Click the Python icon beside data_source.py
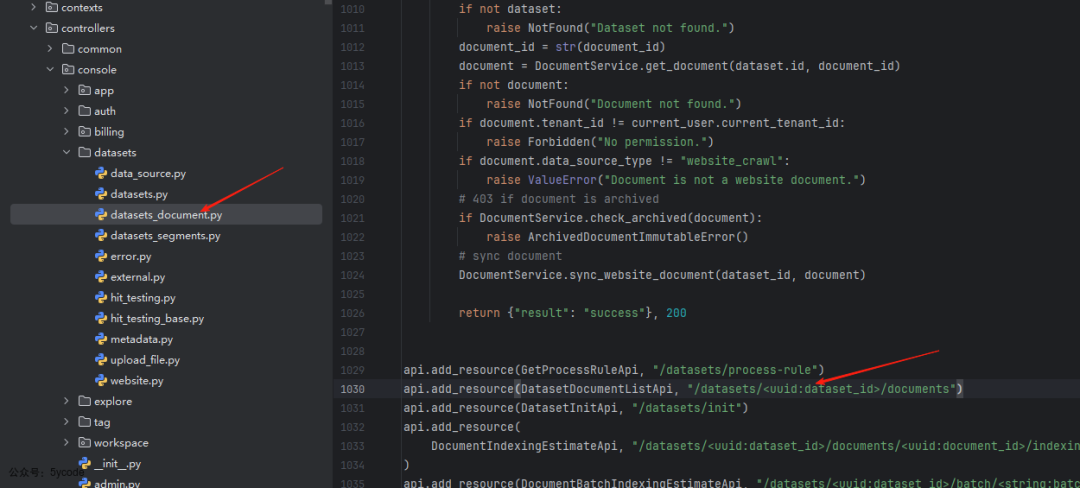The image size is (1080, 488). [x=101, y=173]
